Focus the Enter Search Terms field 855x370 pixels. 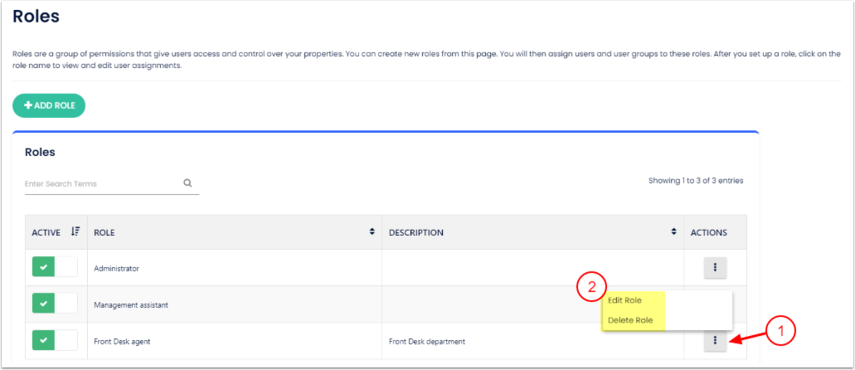(103, 184)
